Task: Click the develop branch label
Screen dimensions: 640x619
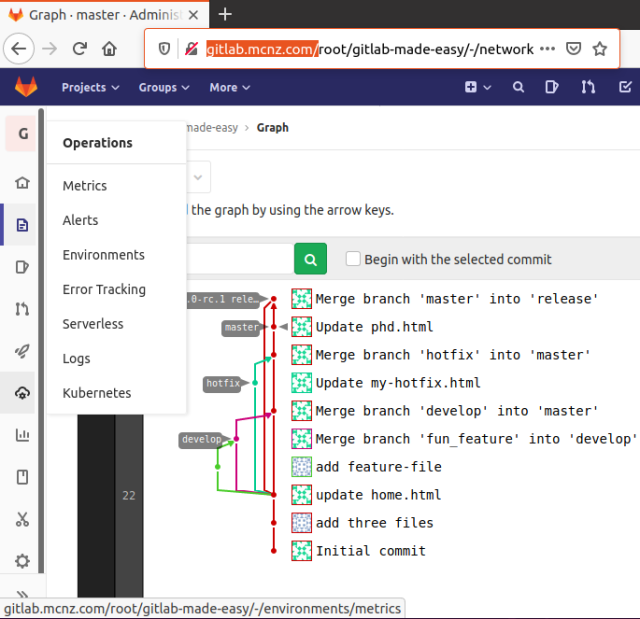Action: pyautogui.click(x=201, y=439)
